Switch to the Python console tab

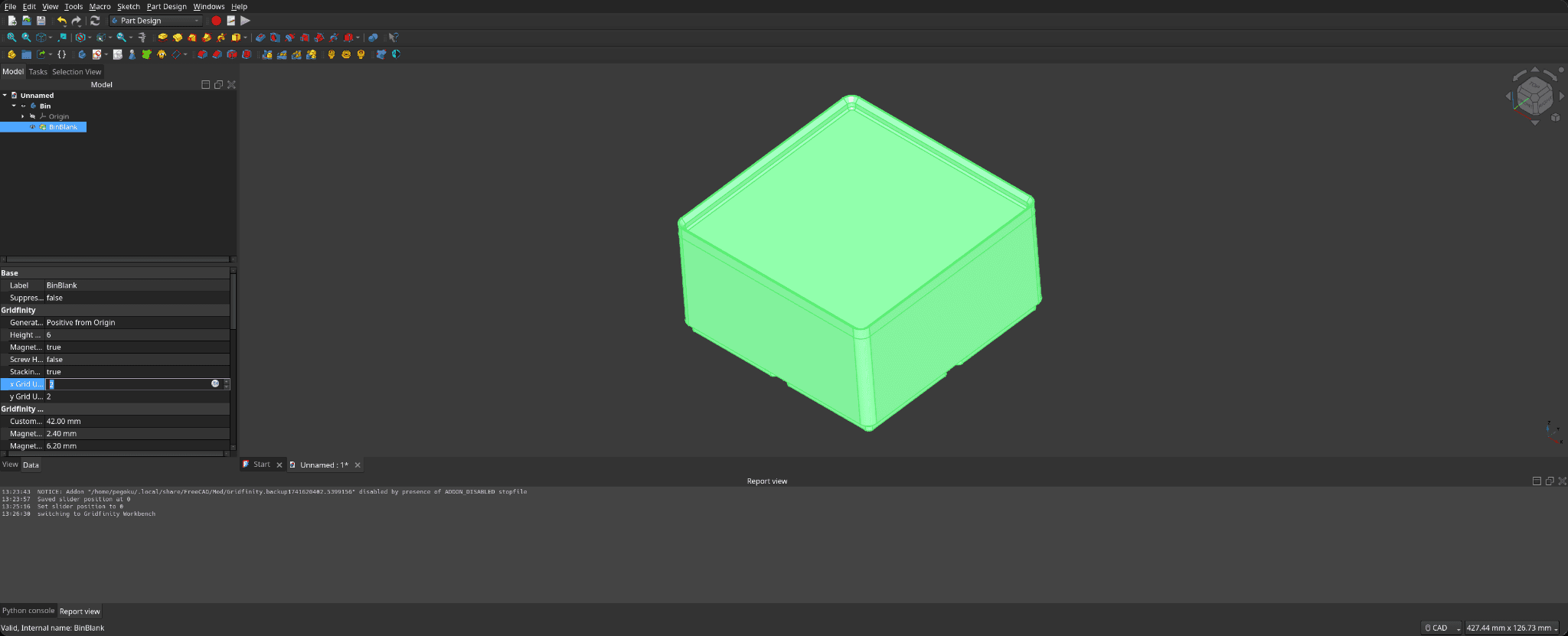[x=28, y=611]
